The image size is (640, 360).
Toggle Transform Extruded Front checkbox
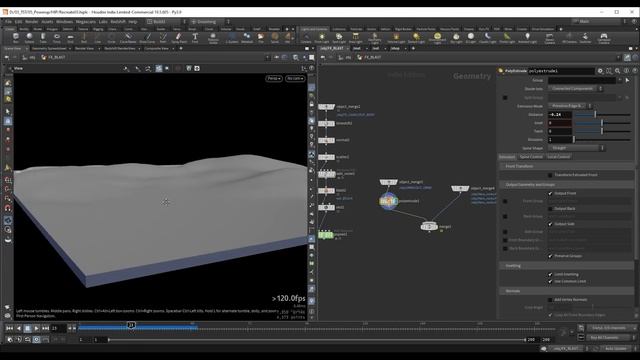[x=550, y=175]
